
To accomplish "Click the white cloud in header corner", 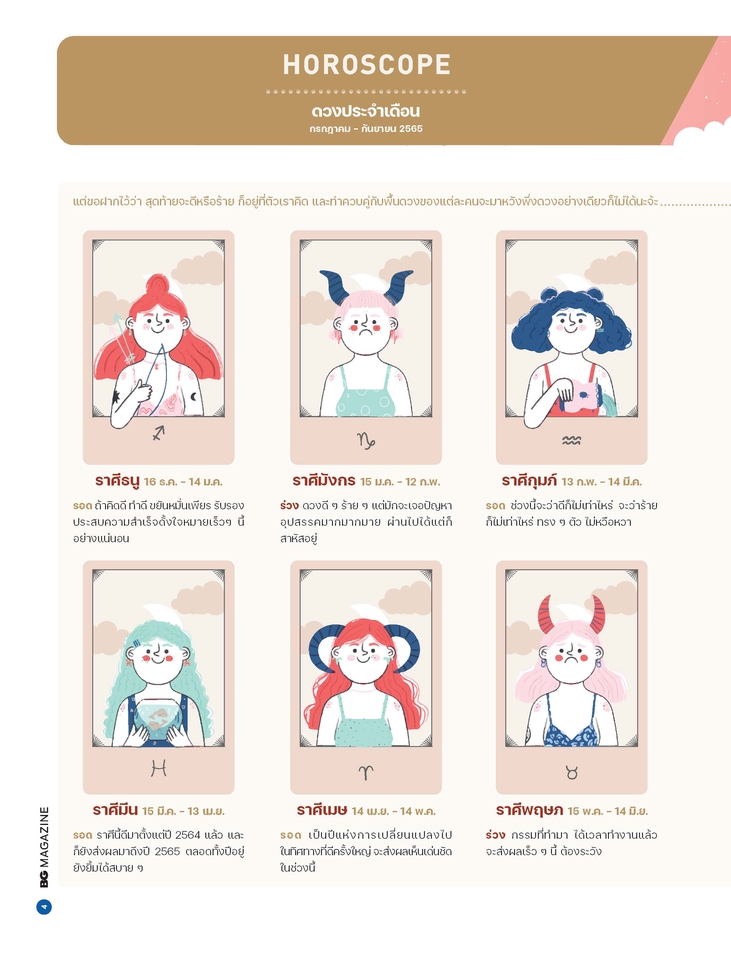I will point(702,133).
